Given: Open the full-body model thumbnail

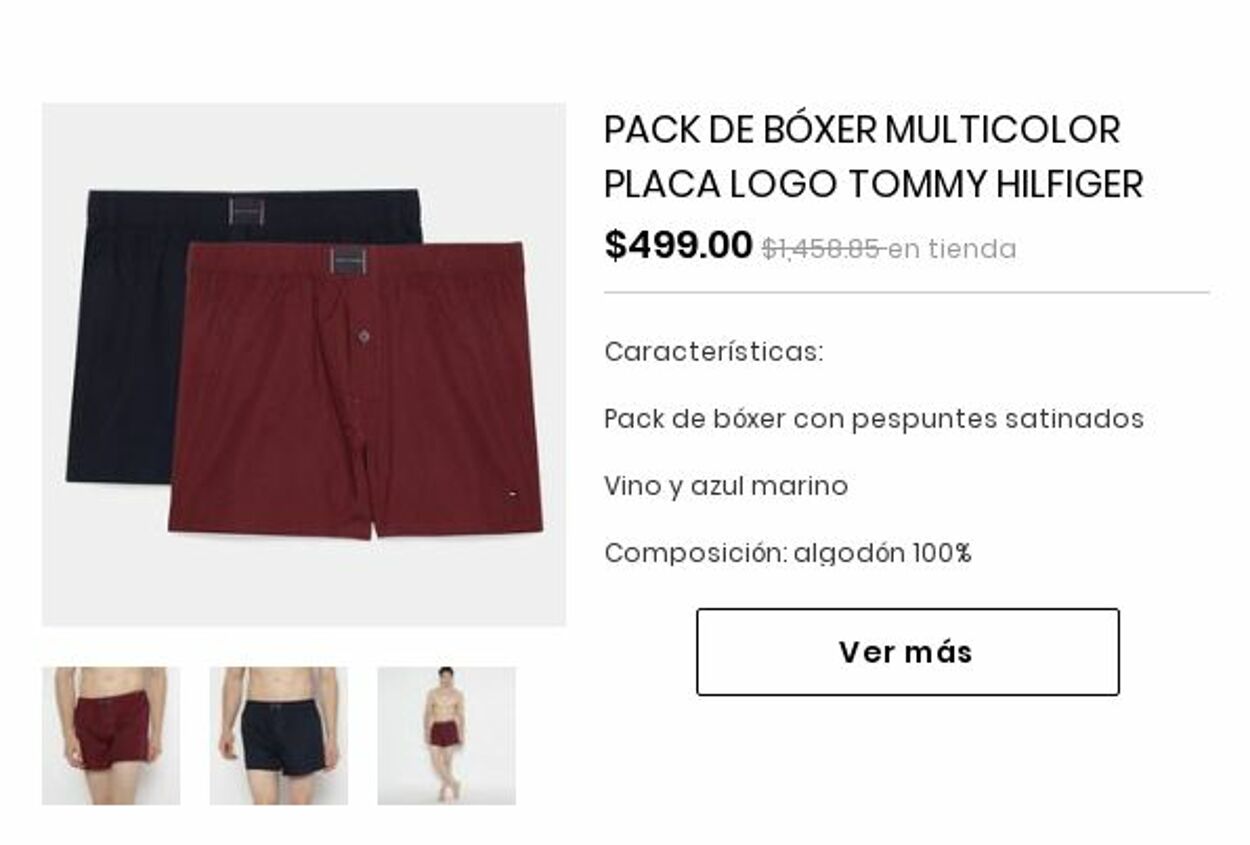Looking at the screenshot, I should point(446,736).
